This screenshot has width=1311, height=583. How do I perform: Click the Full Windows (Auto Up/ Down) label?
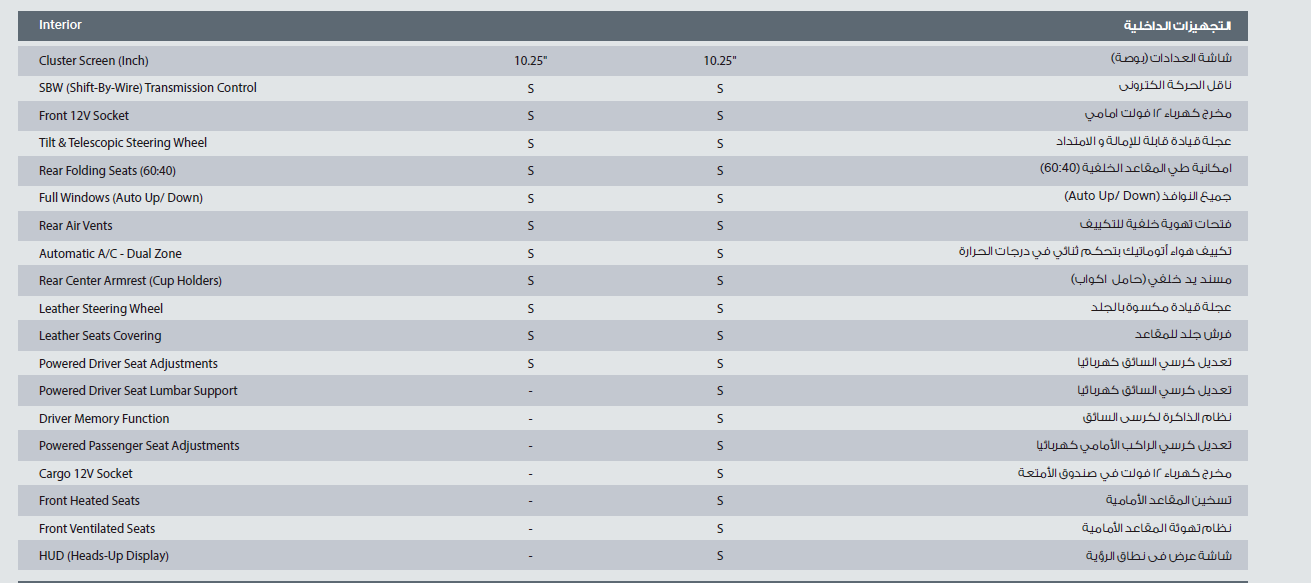[x=121, y=198]
